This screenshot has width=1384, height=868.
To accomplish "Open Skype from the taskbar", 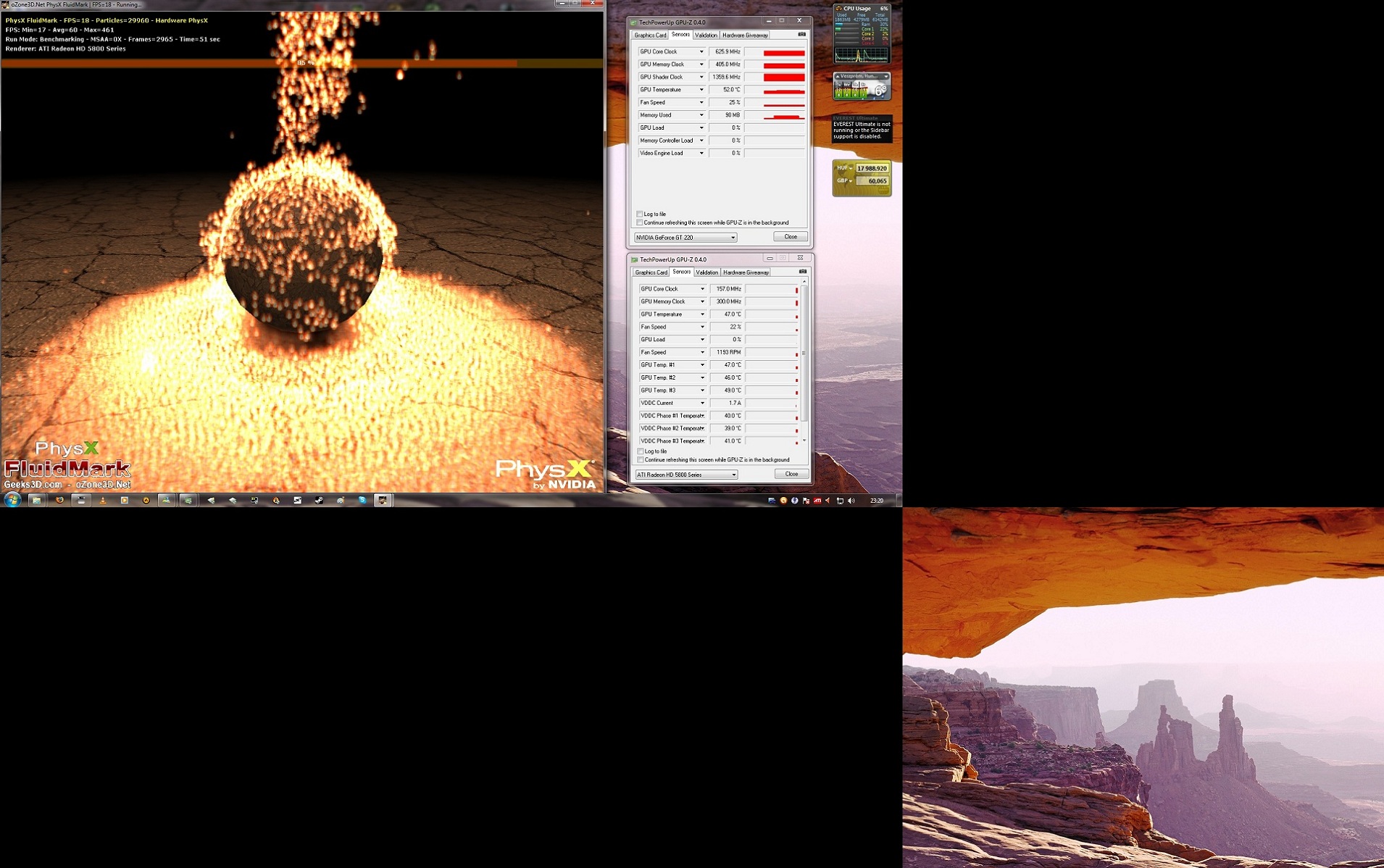I will tap(362, 500).
